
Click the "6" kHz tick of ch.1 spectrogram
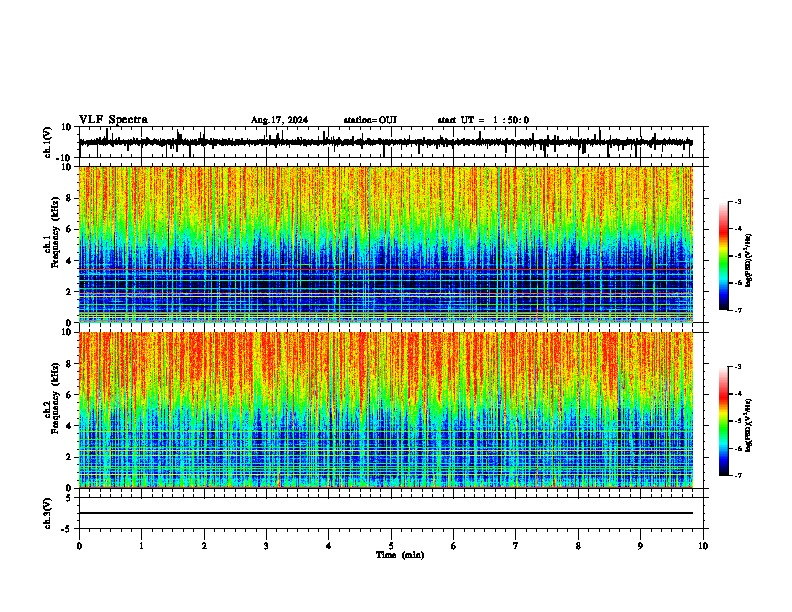pyautogui.click(x=70, y=229)
